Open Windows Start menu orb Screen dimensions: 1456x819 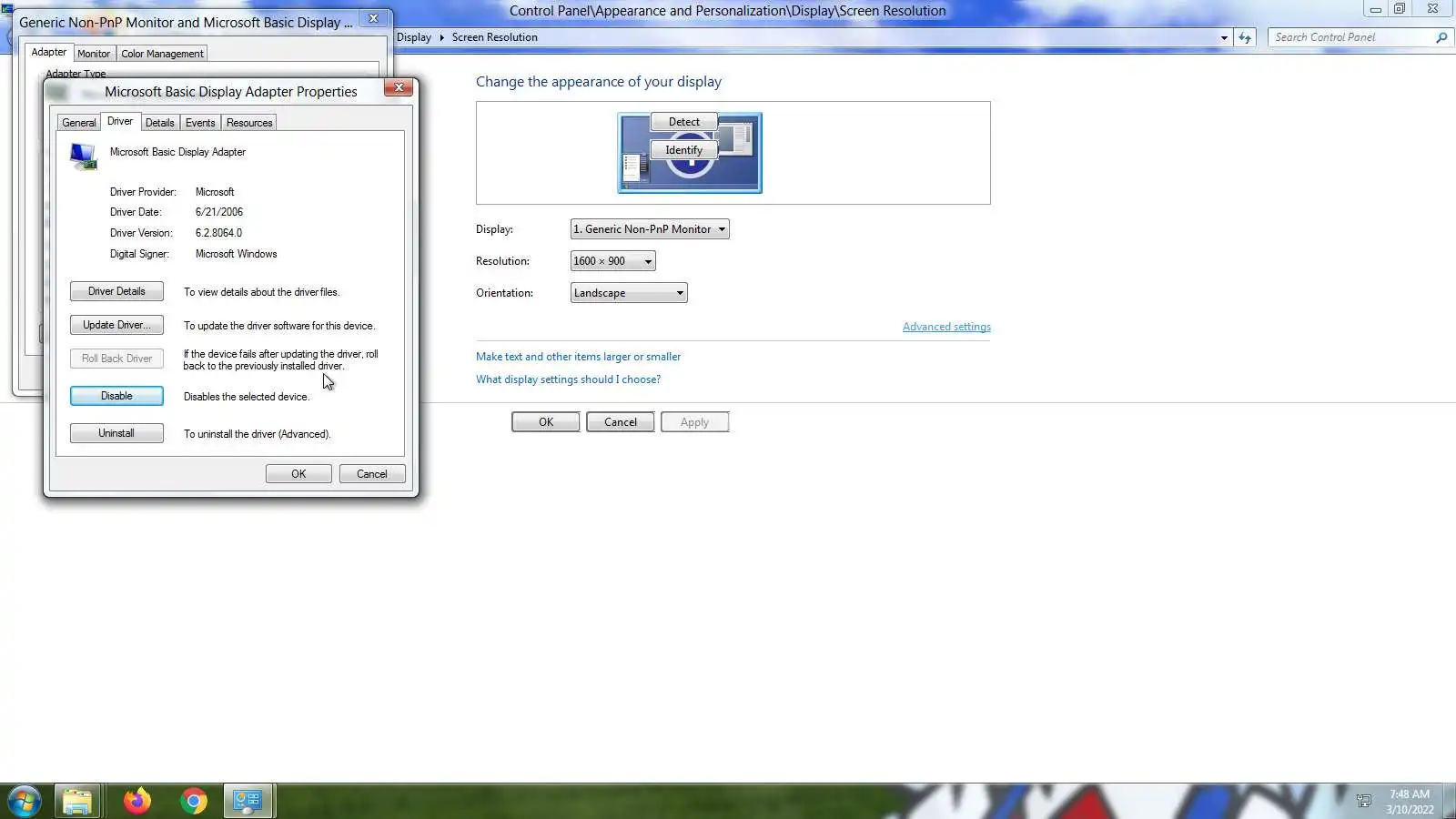24,801
